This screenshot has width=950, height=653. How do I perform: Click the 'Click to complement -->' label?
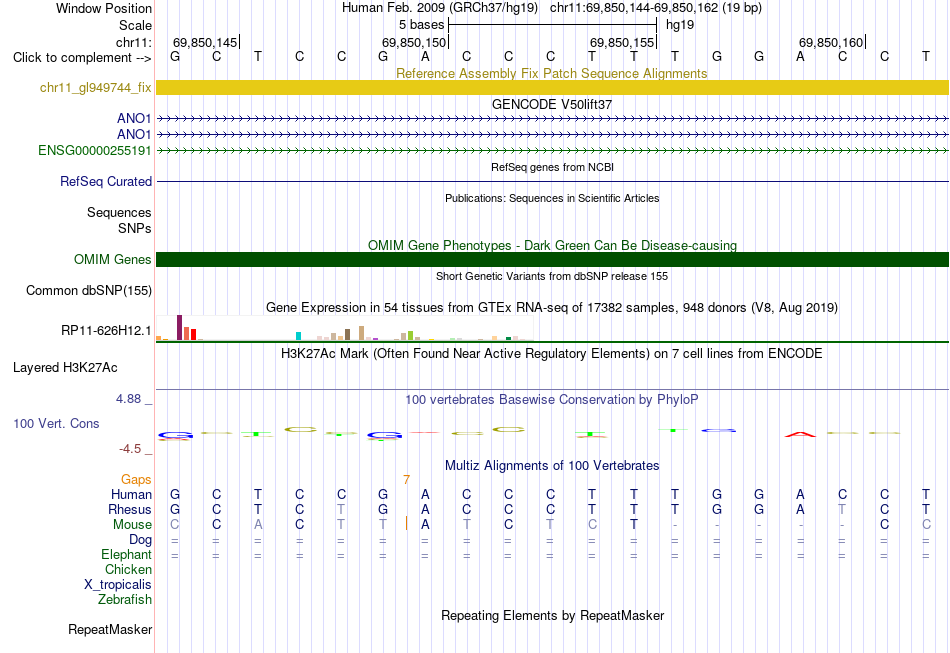tap(82, 58)
